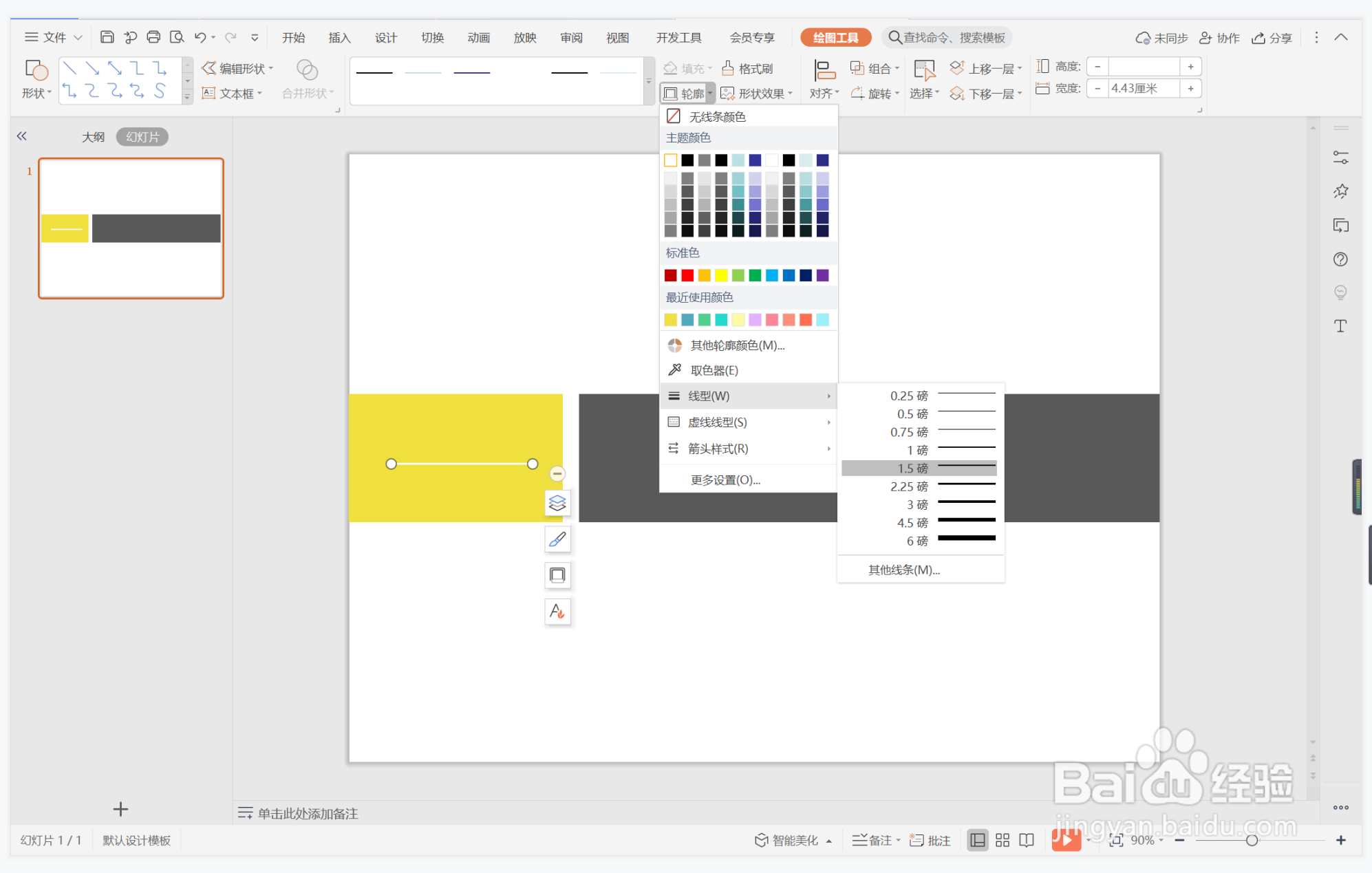This screenshot has height=873, width=1372.
Task: Open the Insert (插入) tab
Action: 339,37
